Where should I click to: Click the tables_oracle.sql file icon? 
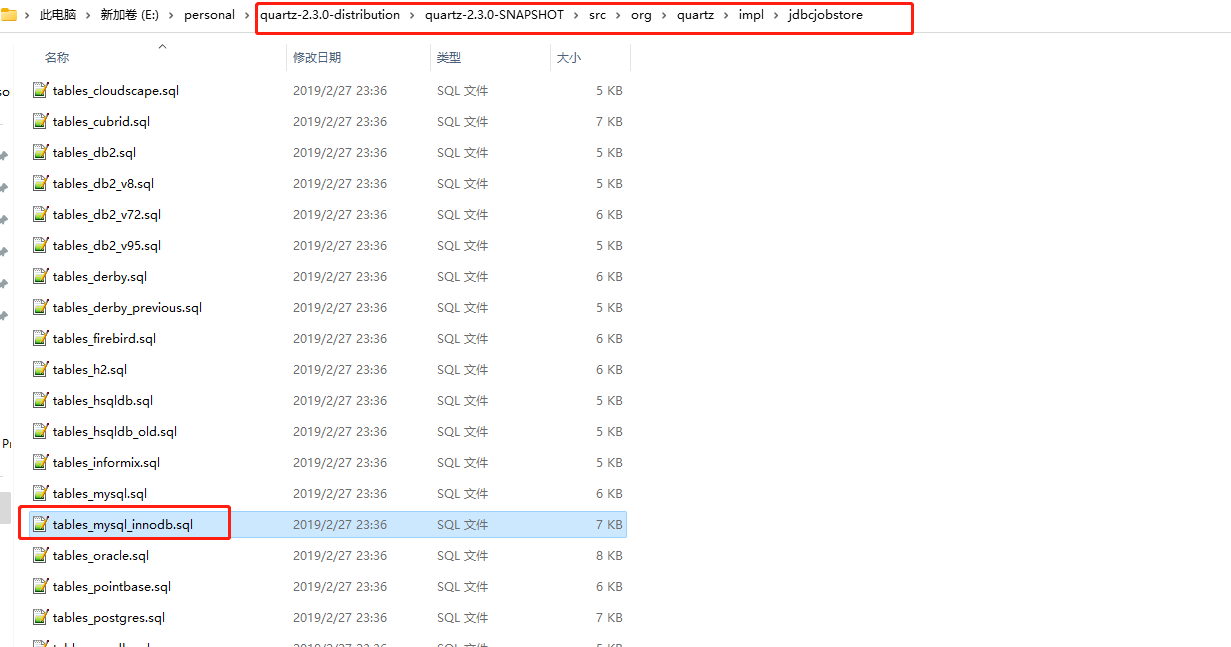pos(40,555)
